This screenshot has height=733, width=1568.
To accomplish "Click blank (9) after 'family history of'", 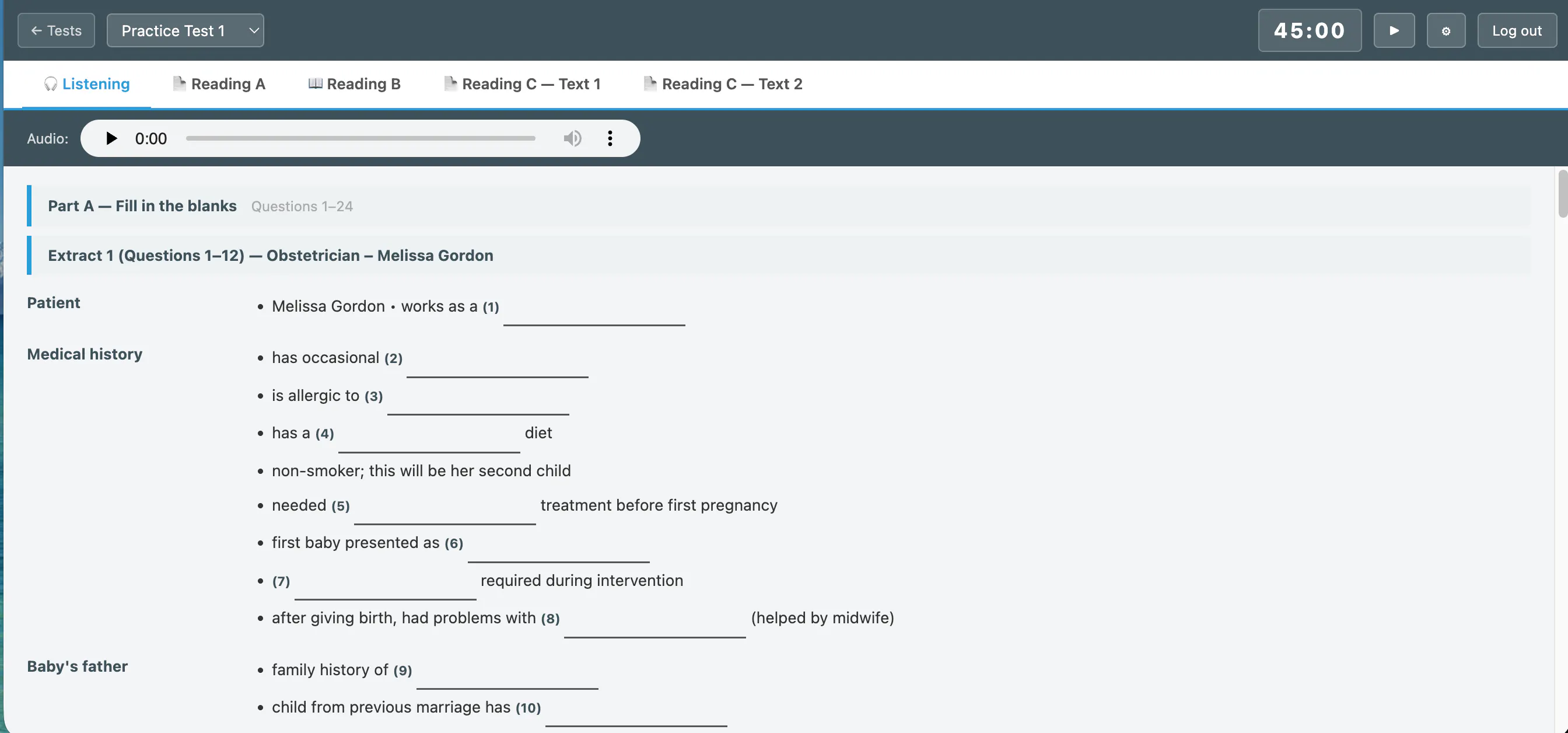I will (x=508, y=673).
